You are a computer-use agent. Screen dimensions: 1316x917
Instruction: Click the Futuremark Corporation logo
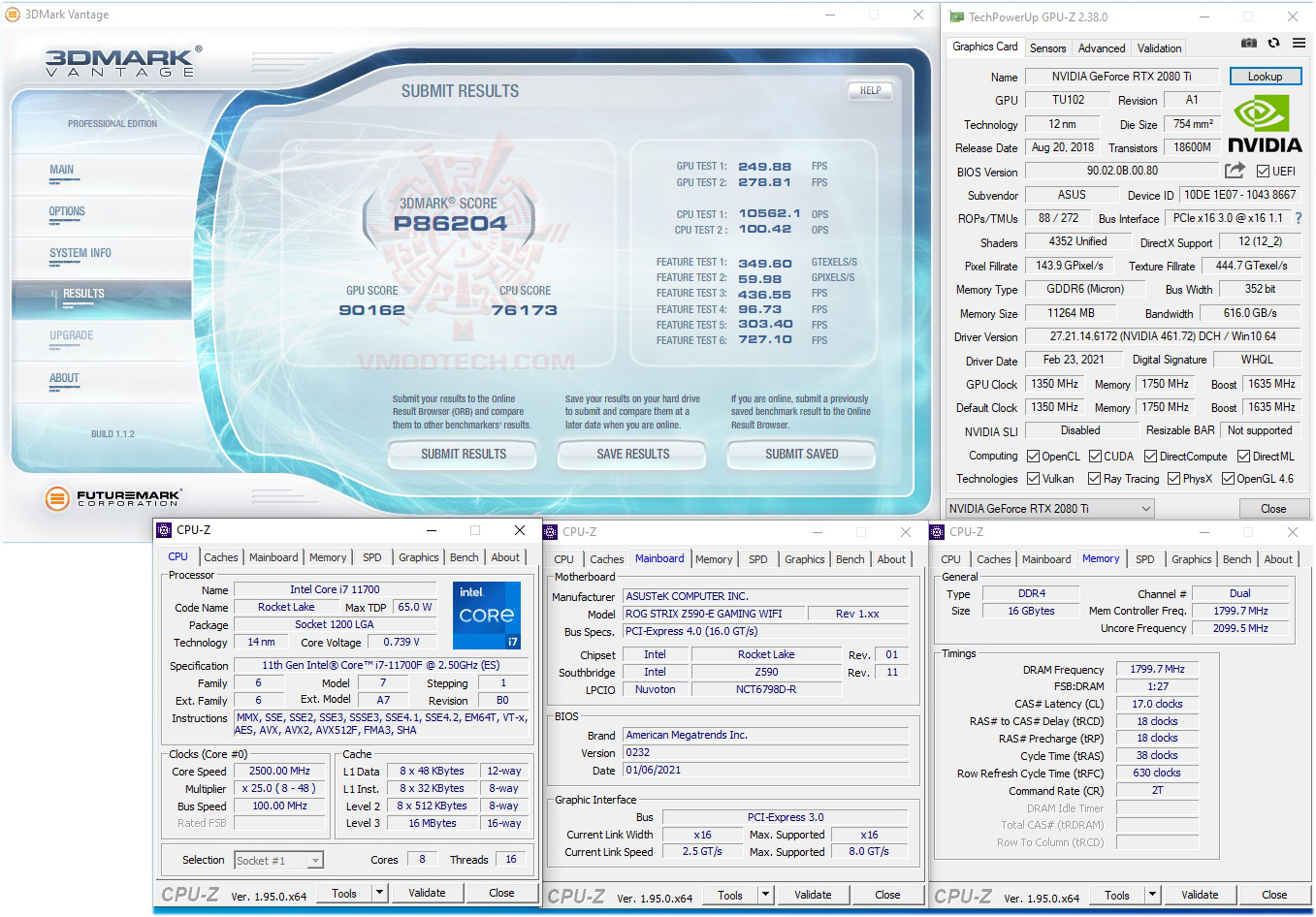point(112,498)
